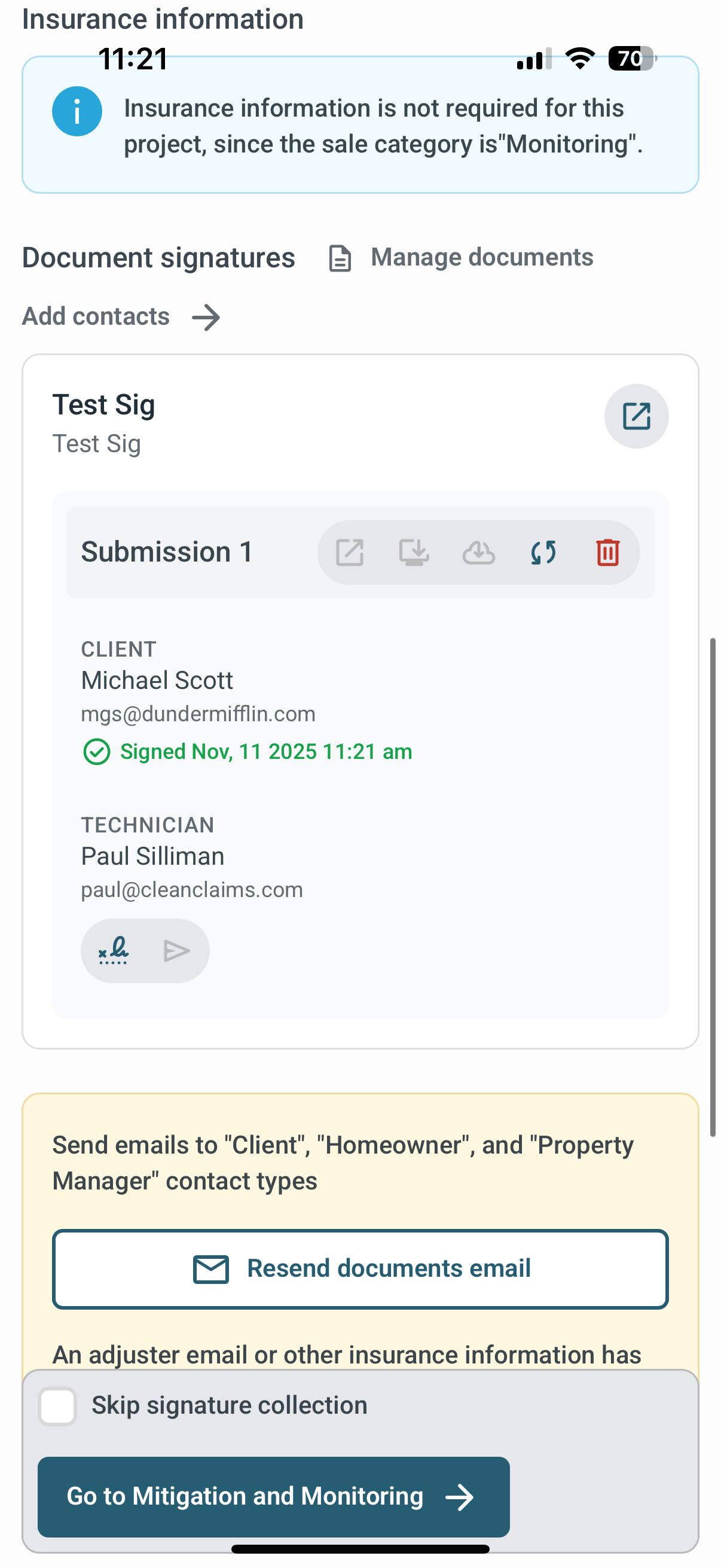Click the Submission 1 header
721x1568 pixels.
tap(167, 552)
